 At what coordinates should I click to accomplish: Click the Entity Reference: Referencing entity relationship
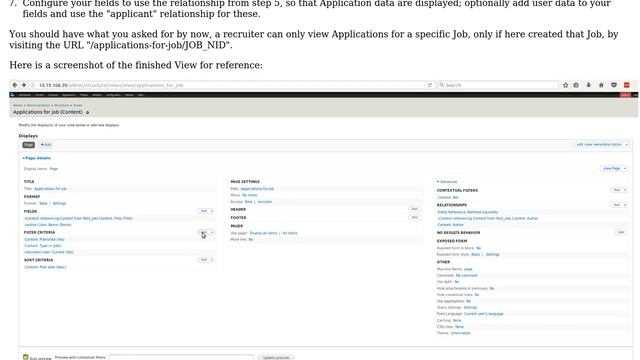468,212
